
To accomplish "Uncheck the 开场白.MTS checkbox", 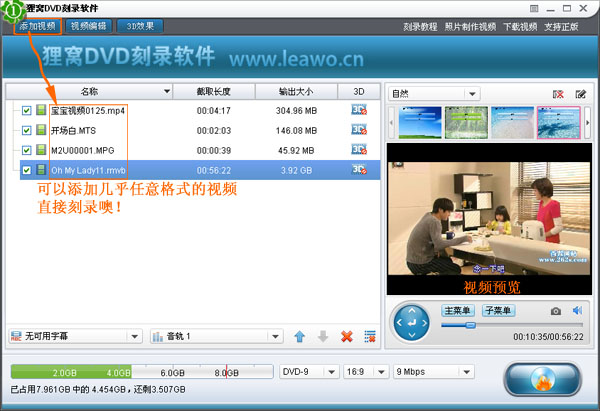I will click(x=26, y=130).
